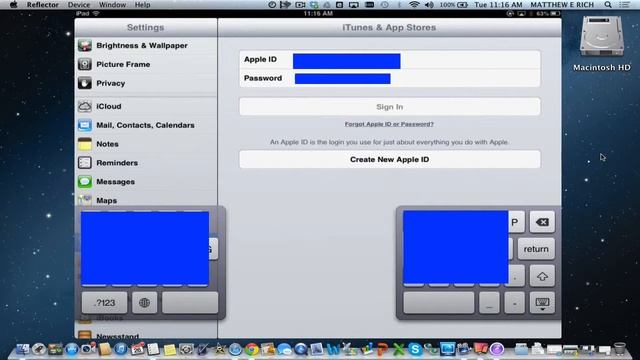Open Microsoft Excel from the Dock
The image size is (640, 360).
click(399, 349)
